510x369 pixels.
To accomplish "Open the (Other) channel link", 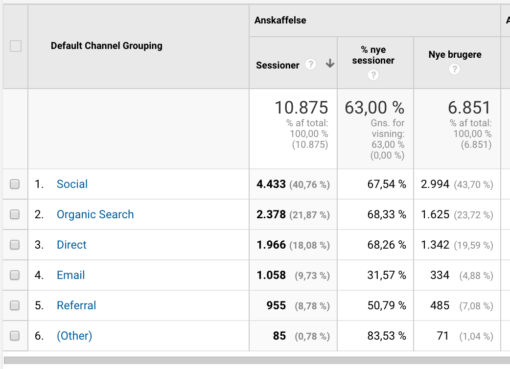I will (74, 336).
